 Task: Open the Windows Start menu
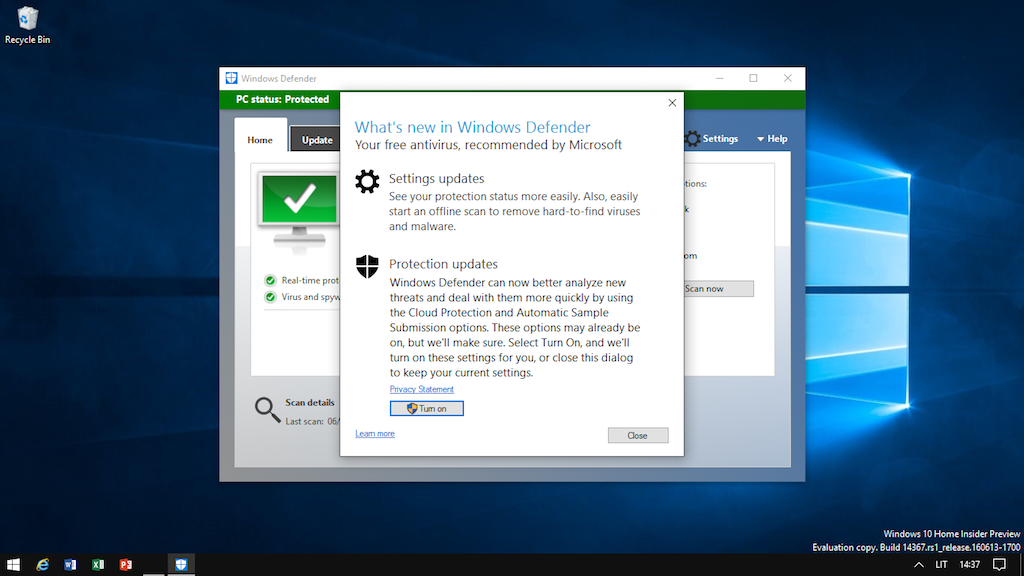[14, 565]
